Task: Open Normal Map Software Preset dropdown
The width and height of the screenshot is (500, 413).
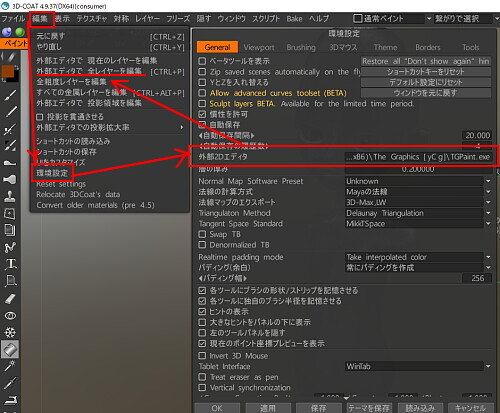Action: click(418, 181)
